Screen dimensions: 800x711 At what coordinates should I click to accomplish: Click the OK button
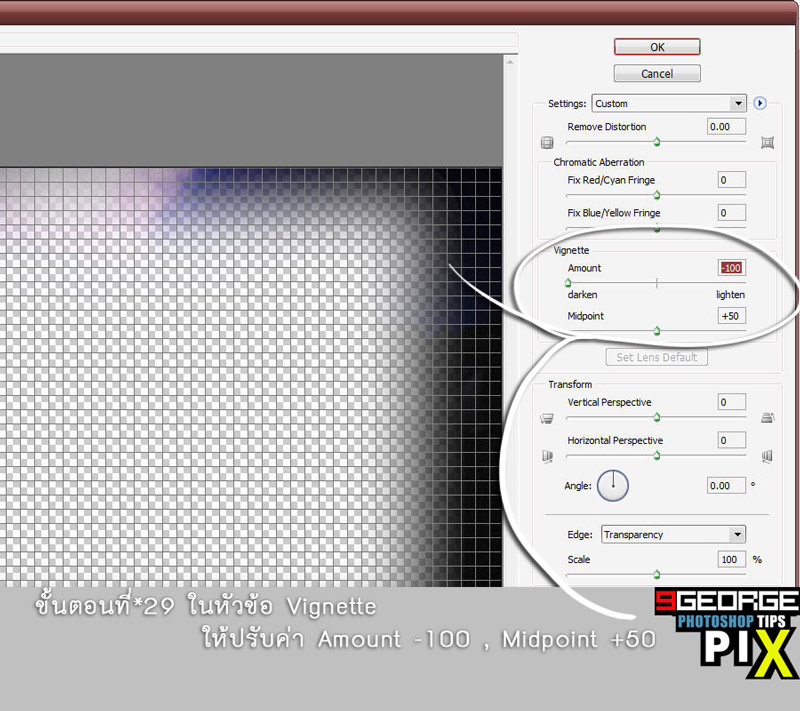[x=657, y=47]
